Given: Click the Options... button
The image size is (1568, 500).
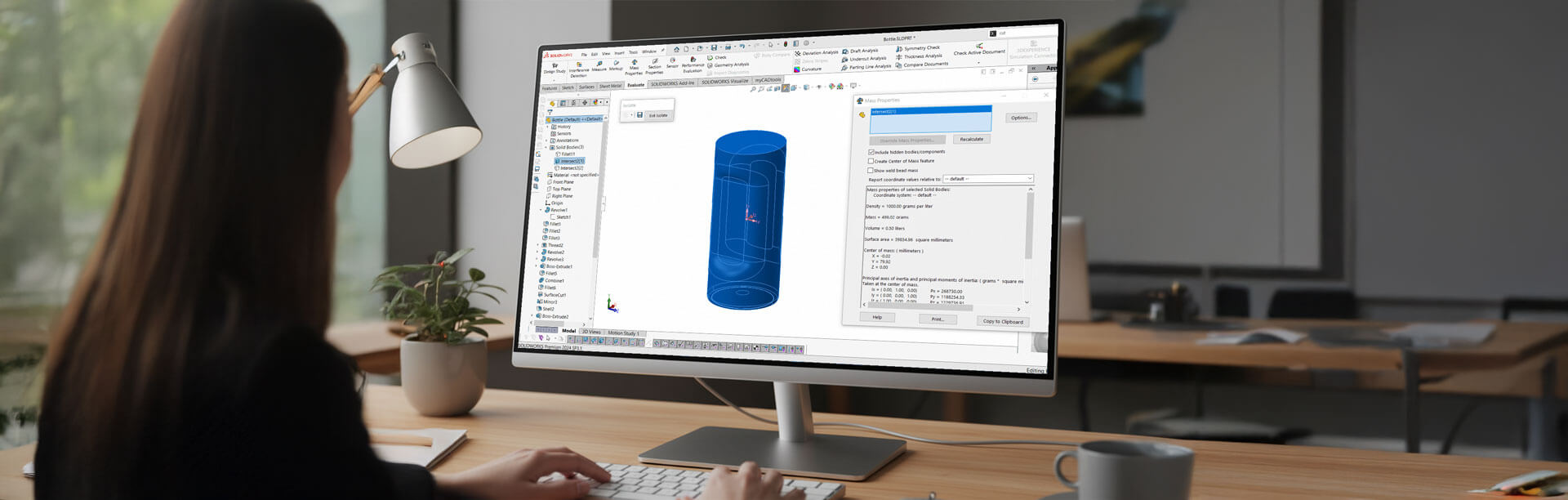Looking at the screenshot, I should tap(1021, 118).
